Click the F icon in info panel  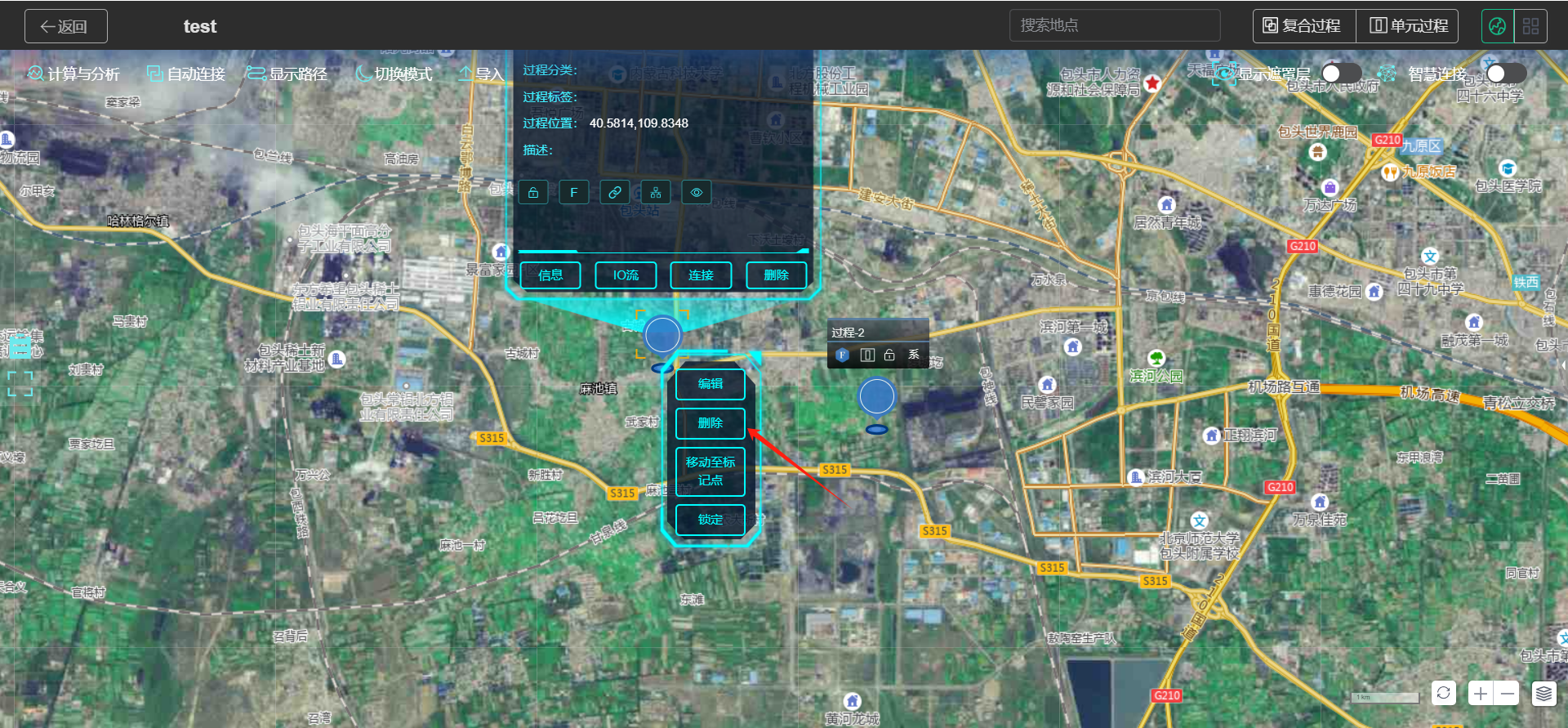574,193
